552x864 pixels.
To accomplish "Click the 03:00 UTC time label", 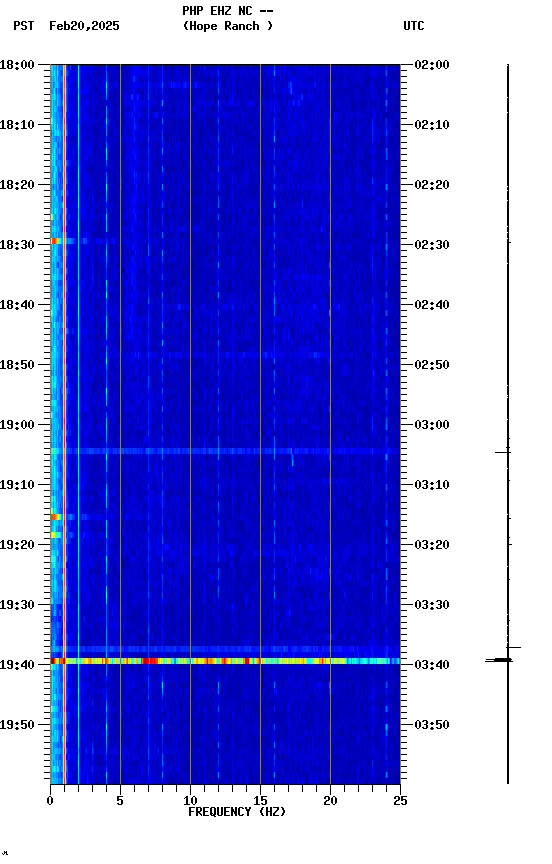I will click(432, 425).
